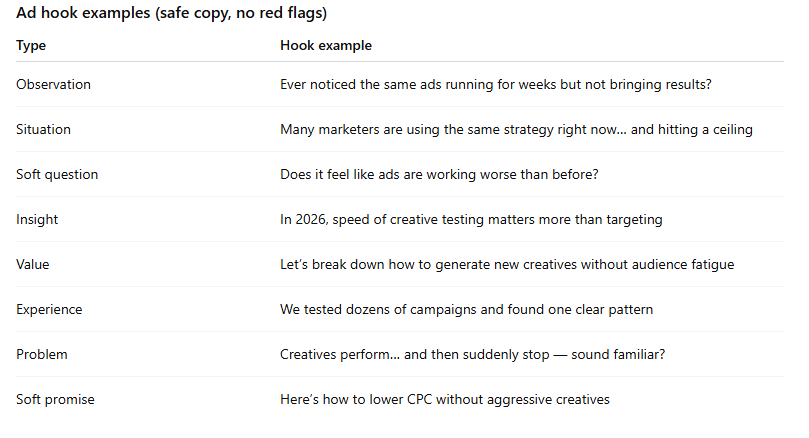Select the hook about marketers hitting a ceiling
The image size is (809, 438).
516,130
